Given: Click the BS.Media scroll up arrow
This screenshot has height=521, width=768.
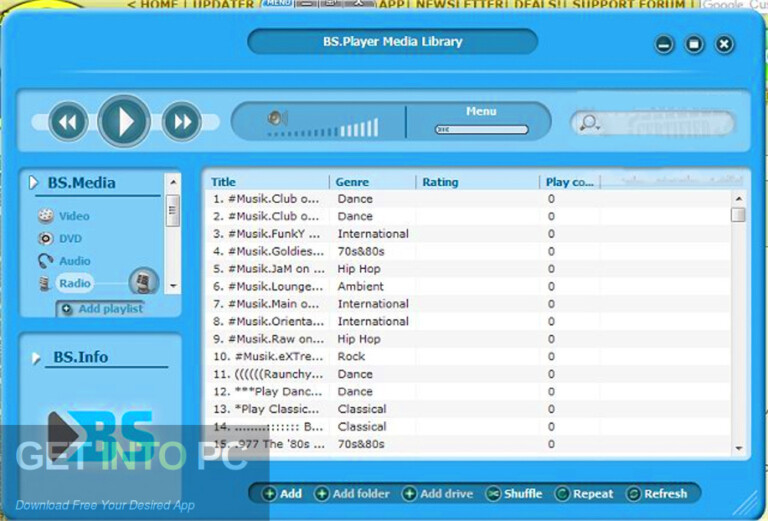Looking at the screenshot, I should point(173,182).
